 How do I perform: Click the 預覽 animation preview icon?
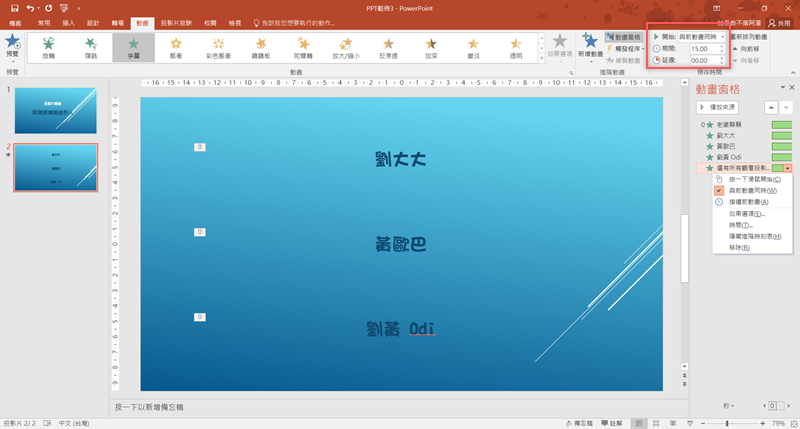click(12, 43)
